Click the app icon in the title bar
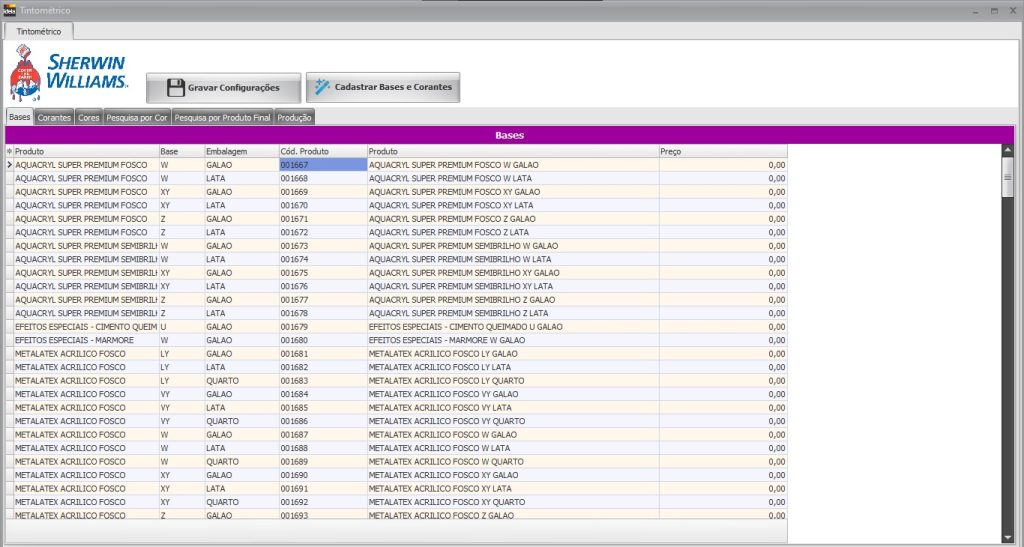Viewport: 1024px width, 547px height. pyautogui.click(x=9, y=9)
